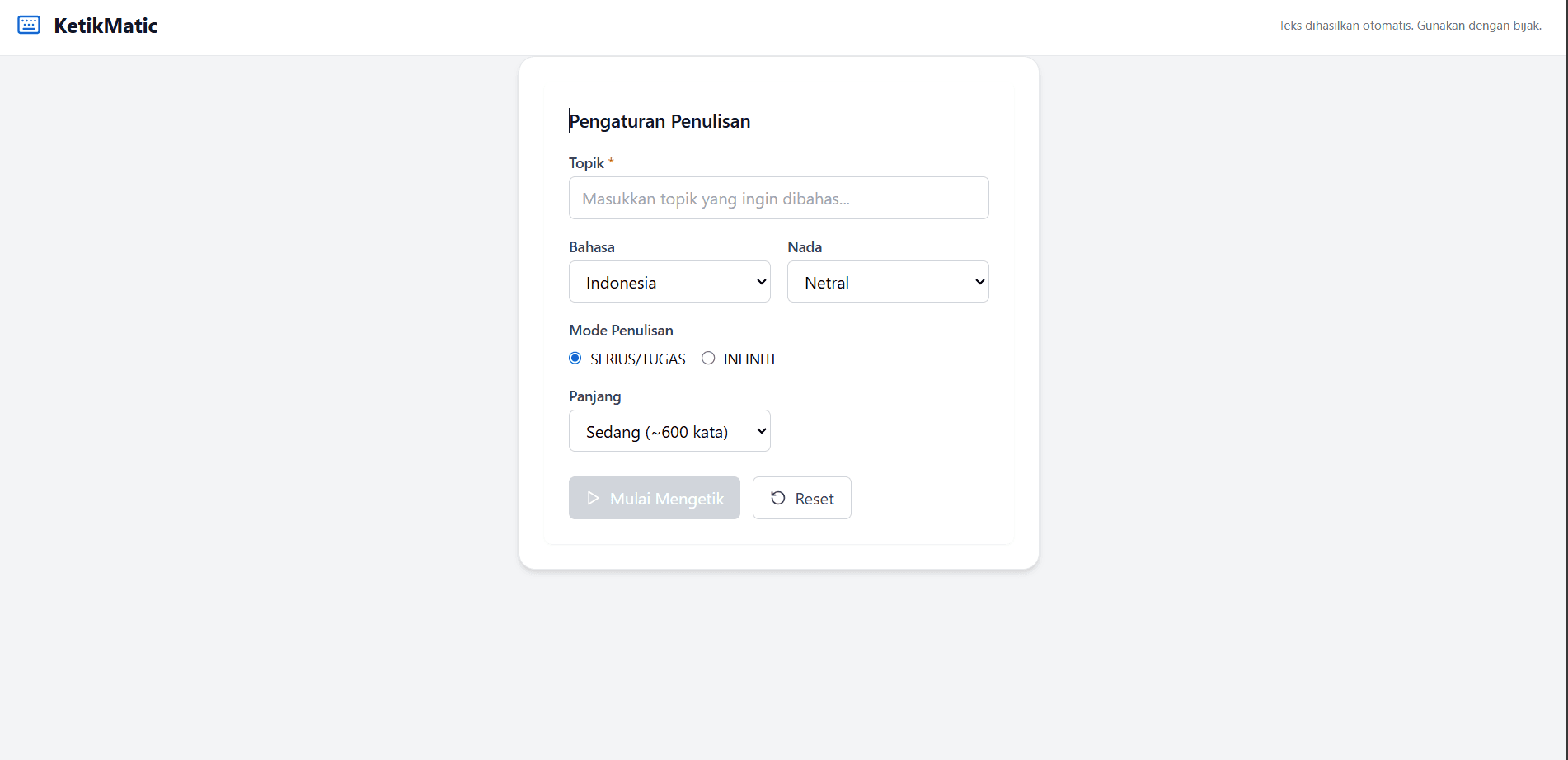The image size is (1568, 760).
Task: Click the SERIUS/TUGAS label text
Action: click(x=638, y=359)
